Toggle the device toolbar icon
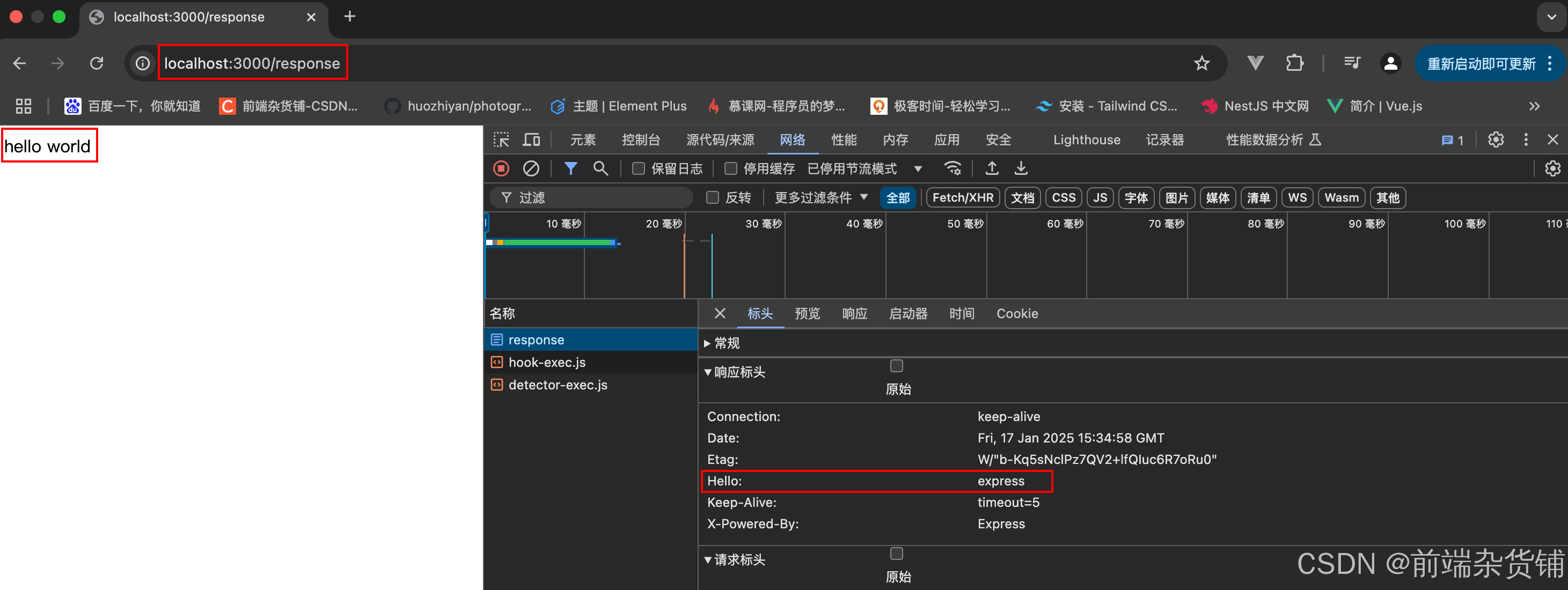The height and width of the screenshot is (590, 1568). 531,140
